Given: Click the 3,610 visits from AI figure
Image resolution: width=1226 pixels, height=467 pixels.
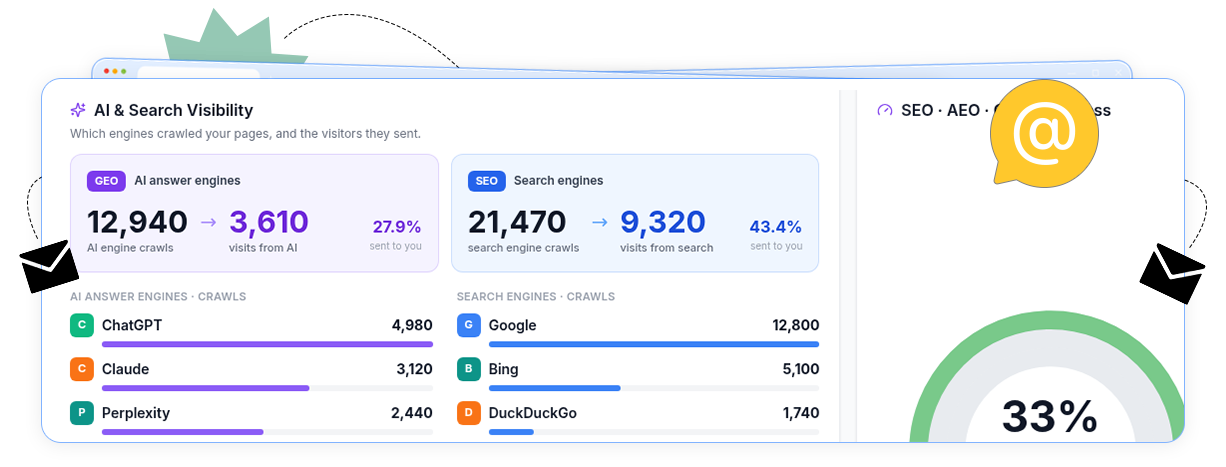Looking at the screenshot, I should 269,222.
